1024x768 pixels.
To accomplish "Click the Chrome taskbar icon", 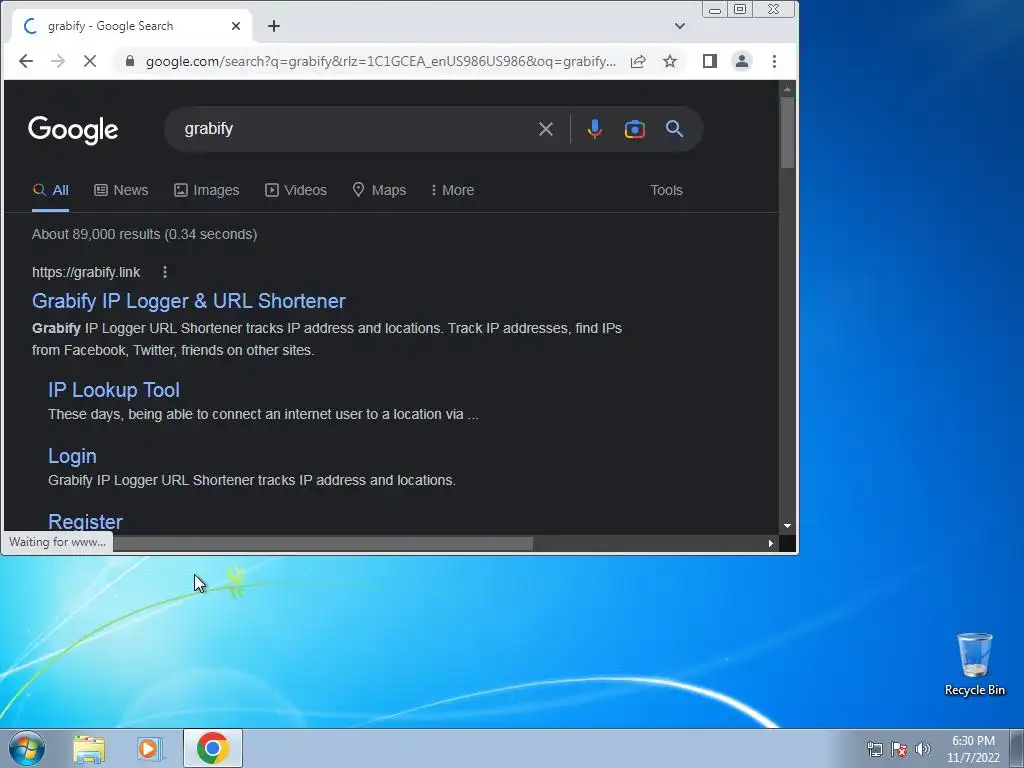I will (x=213, y=748).
